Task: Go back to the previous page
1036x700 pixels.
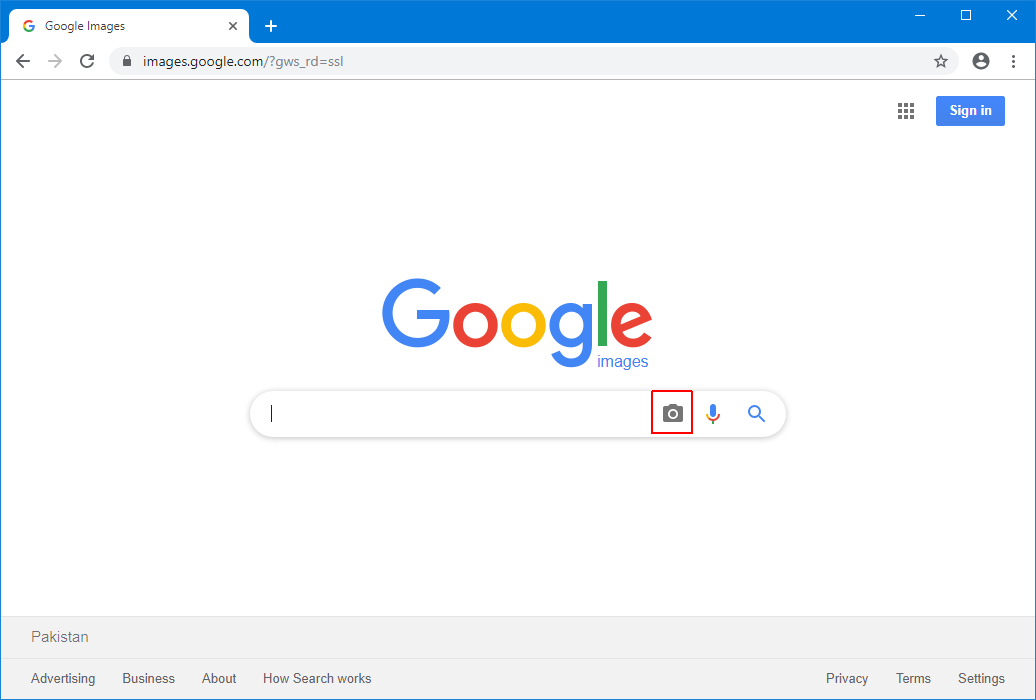Action: (23, 61)
